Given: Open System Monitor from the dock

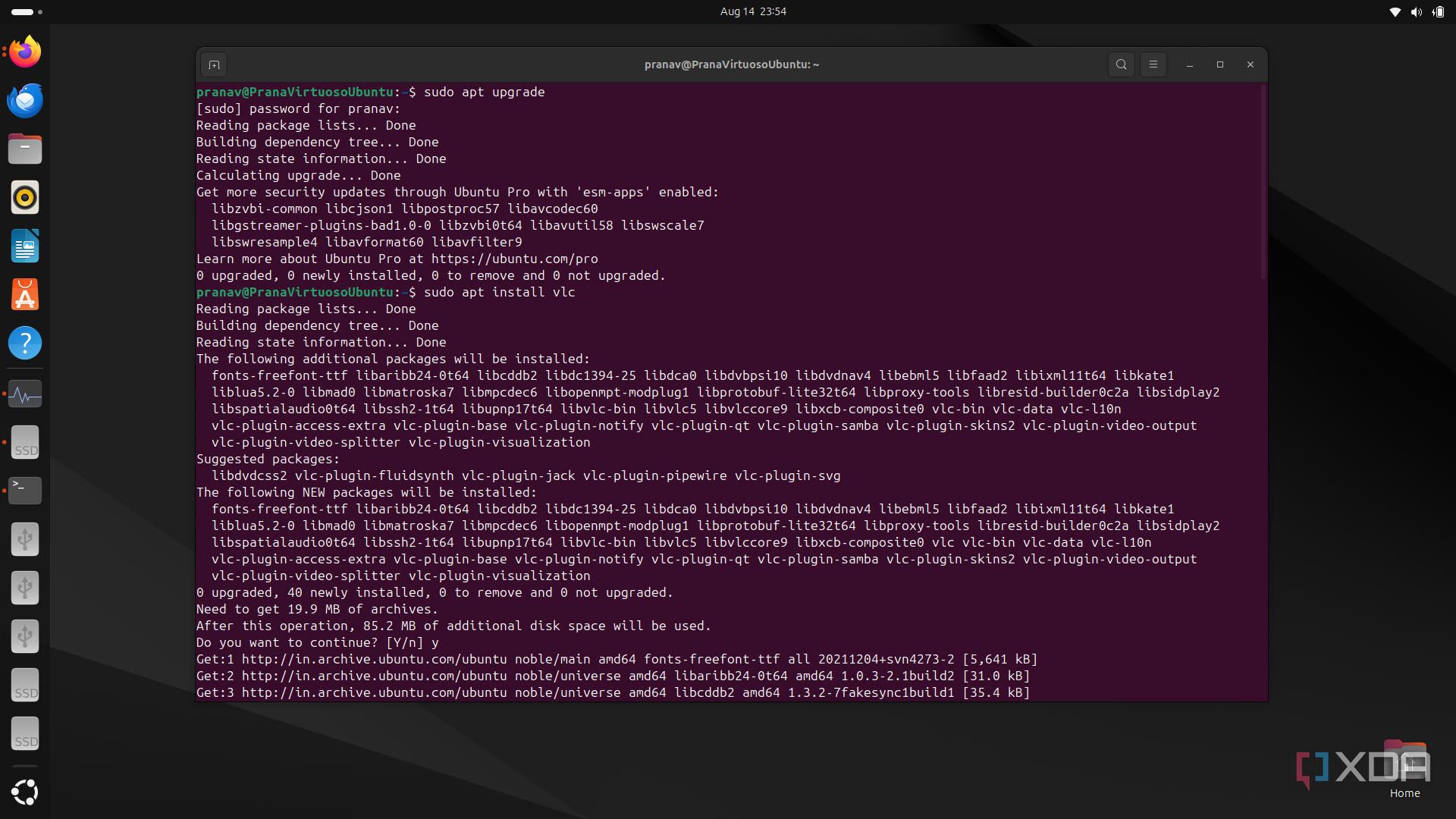Looking at the screenshot, I should [25, 394].
